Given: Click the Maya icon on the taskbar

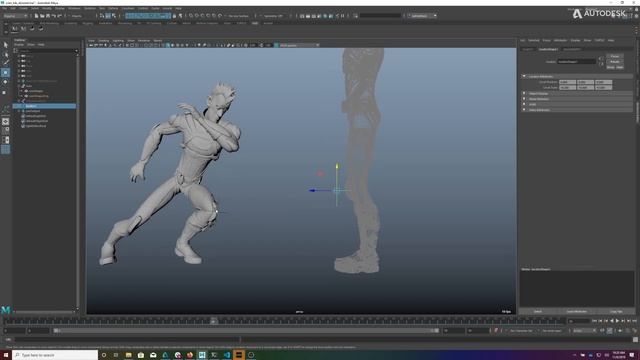Looking at the screenshot, I should (x=202, y=355).
